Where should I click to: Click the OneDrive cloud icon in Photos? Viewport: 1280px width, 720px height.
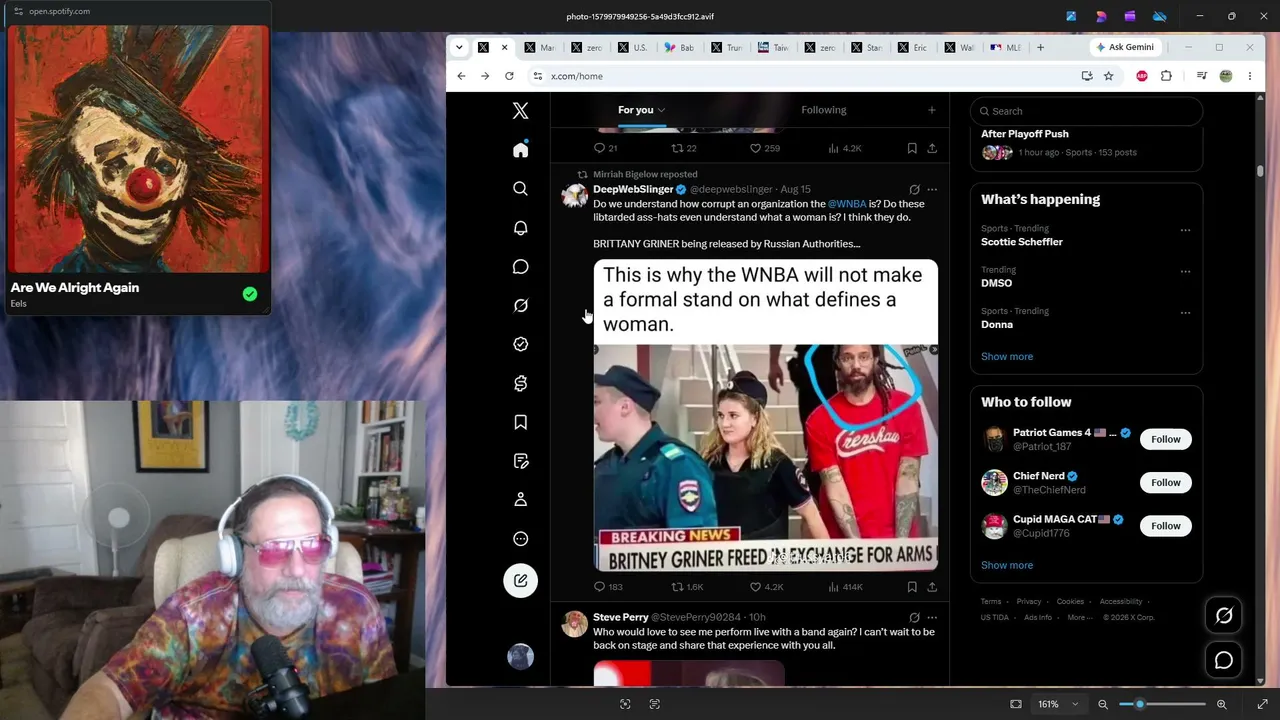click(1160, 16)
